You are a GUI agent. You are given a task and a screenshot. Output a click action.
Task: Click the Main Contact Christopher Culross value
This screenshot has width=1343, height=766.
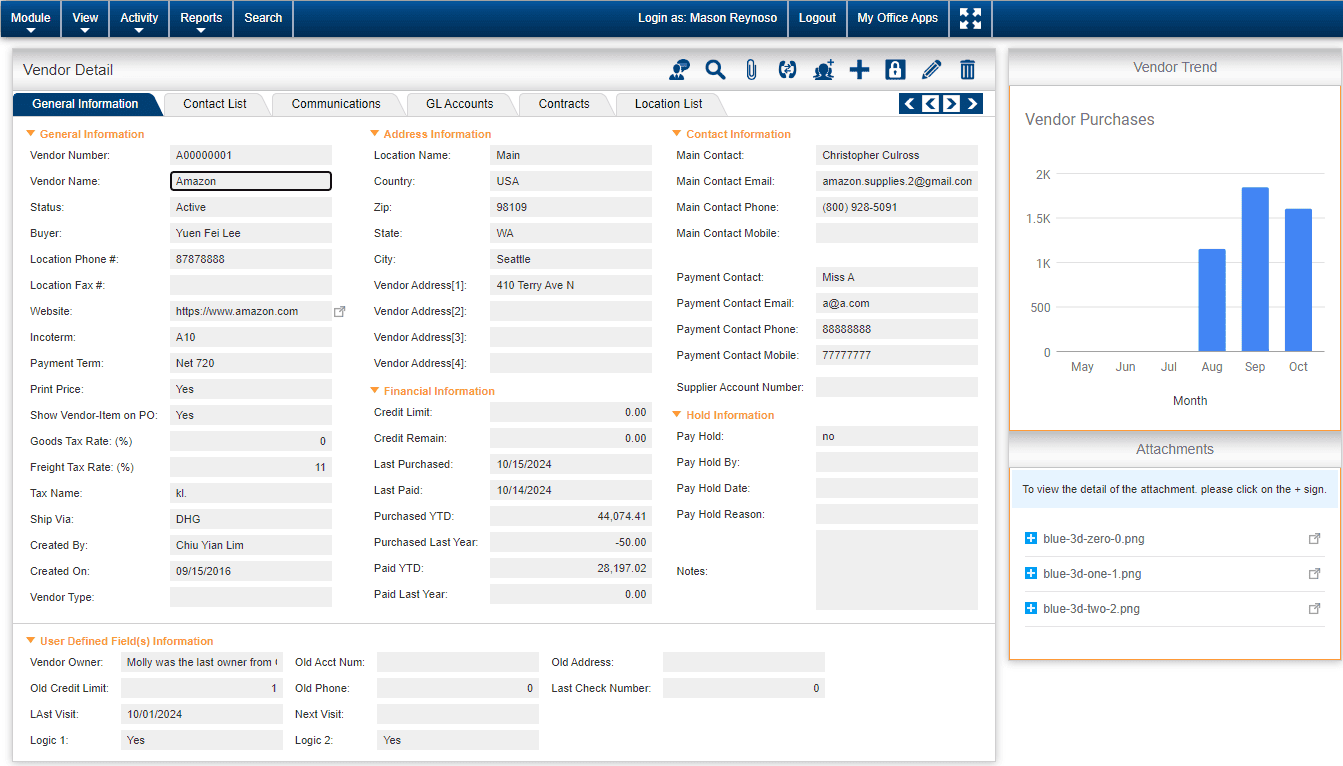click(x=897, y=155)
